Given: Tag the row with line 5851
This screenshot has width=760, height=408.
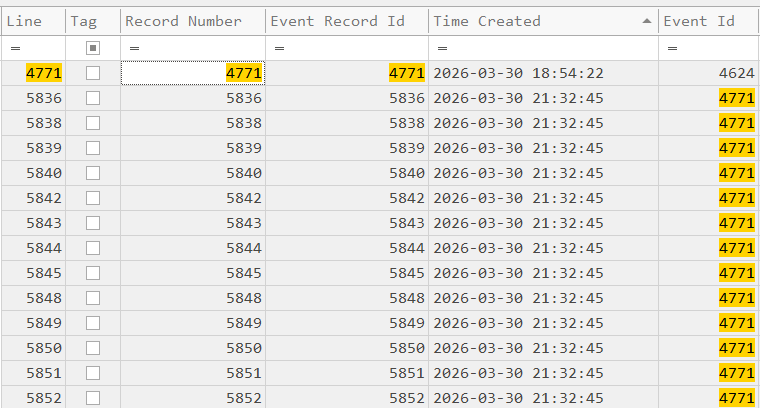Looking at the screenshot, I should click(93, 373).
